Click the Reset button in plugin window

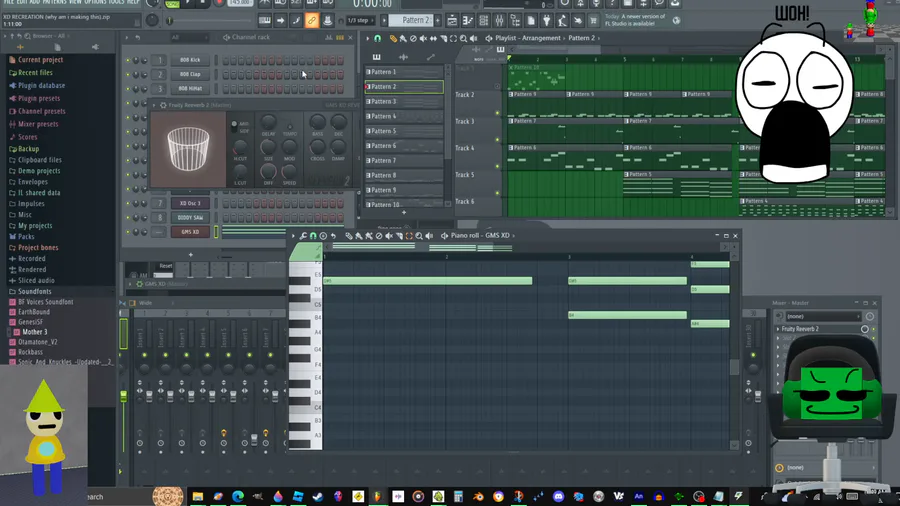166,266
